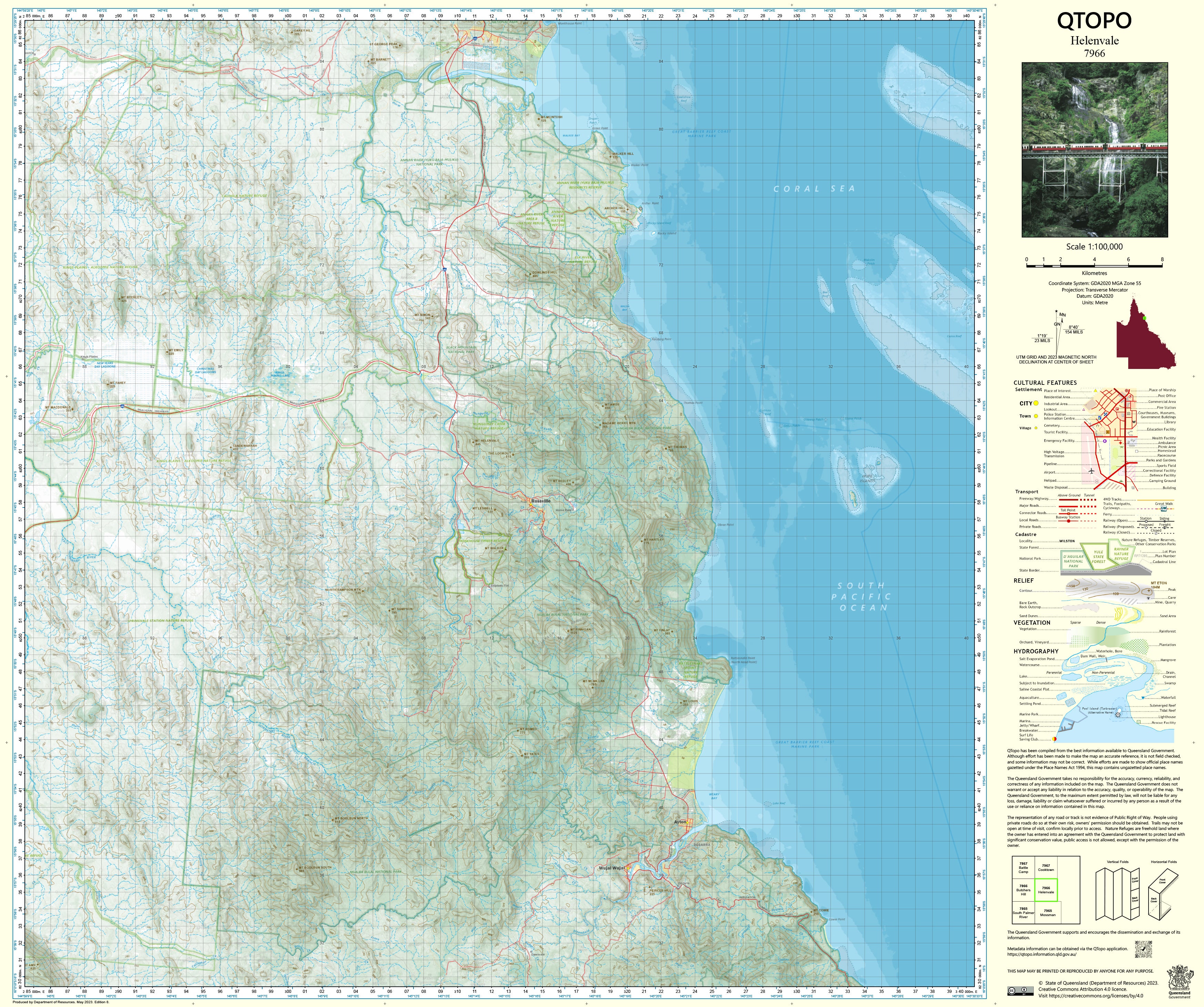
Task: Open the qtopo.information.qld.gov.au link
Action: pyautogui.click(x=1041, y=954)
